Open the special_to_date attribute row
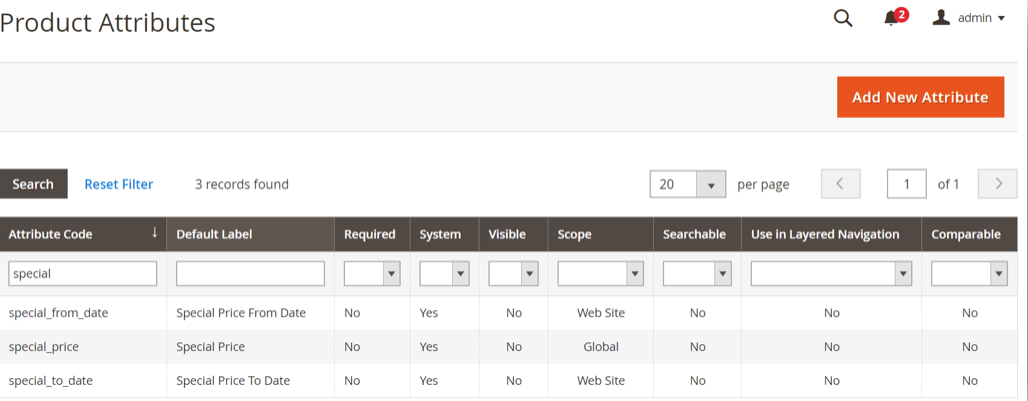This screenshot has width=1028, height=401. [509, 381]
